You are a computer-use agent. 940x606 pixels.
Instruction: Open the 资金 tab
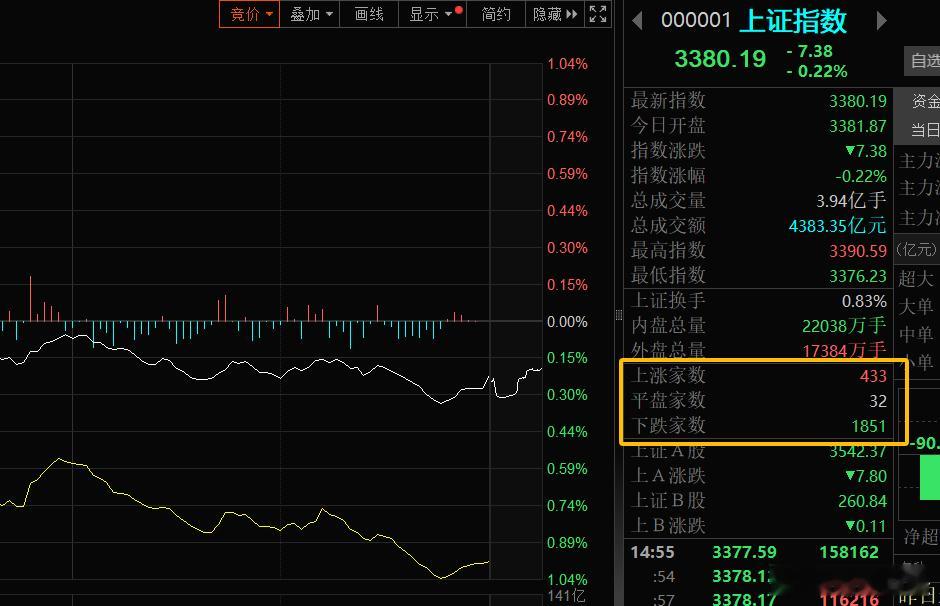click(923, 101)
